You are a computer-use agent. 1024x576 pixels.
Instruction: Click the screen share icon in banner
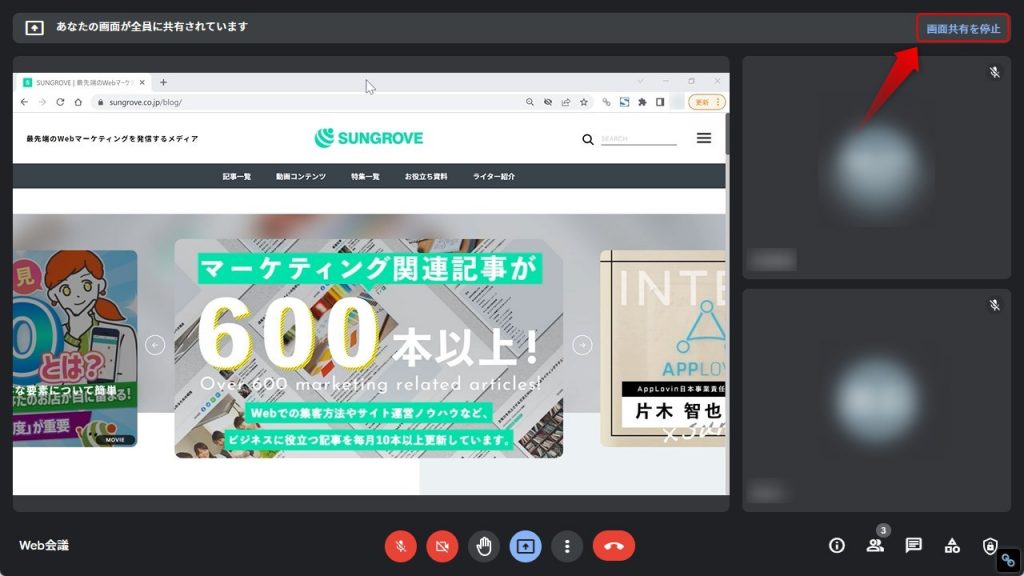35,27
